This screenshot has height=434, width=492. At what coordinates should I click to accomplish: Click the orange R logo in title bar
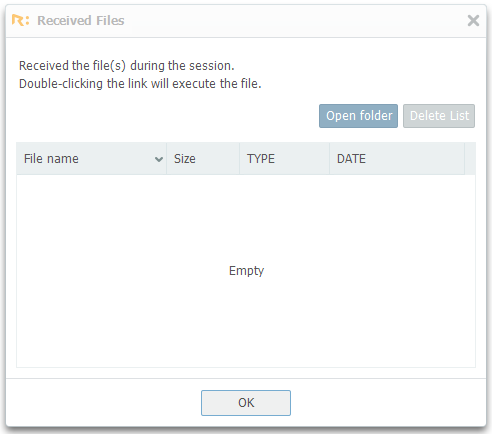[x=20, y=20]
